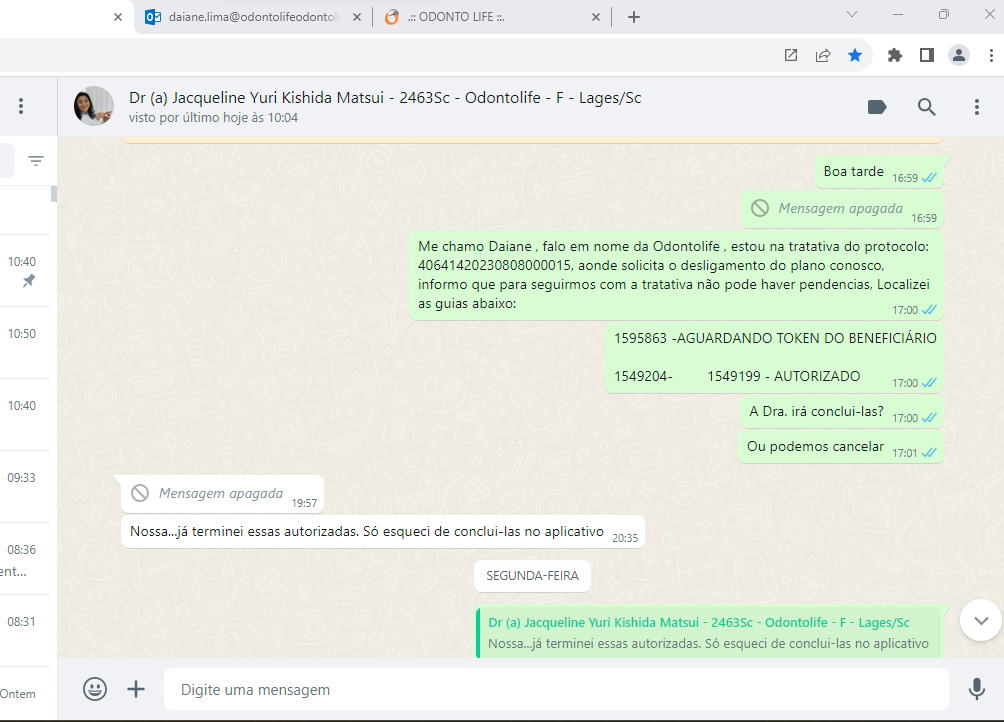1004x722 pixels.
Task: Click the contact profile photo
Action: (x=94, y=106)
